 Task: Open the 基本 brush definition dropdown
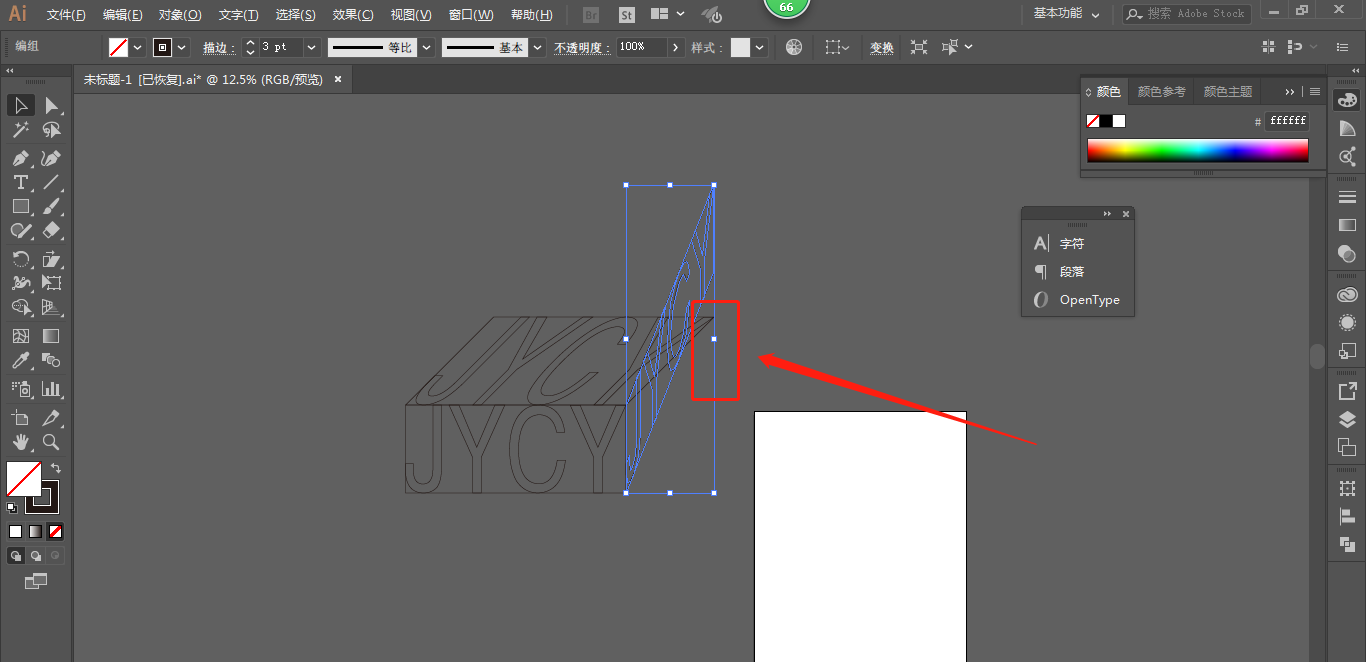coord(538,47)
